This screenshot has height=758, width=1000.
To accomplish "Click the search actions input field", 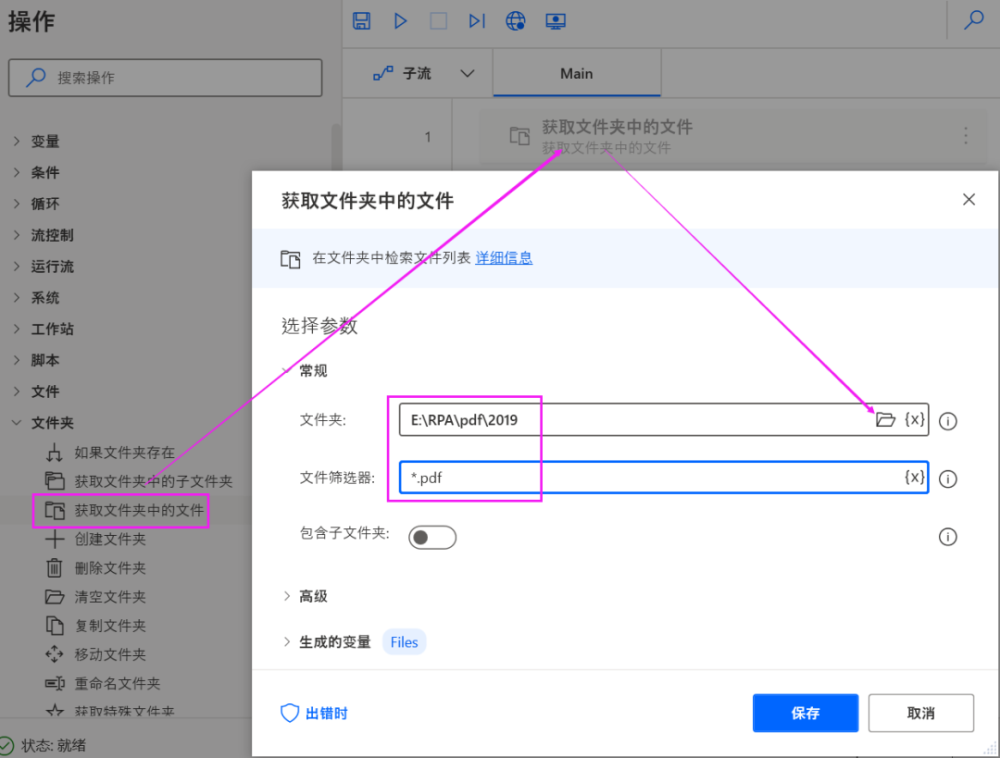I will 165,78.
